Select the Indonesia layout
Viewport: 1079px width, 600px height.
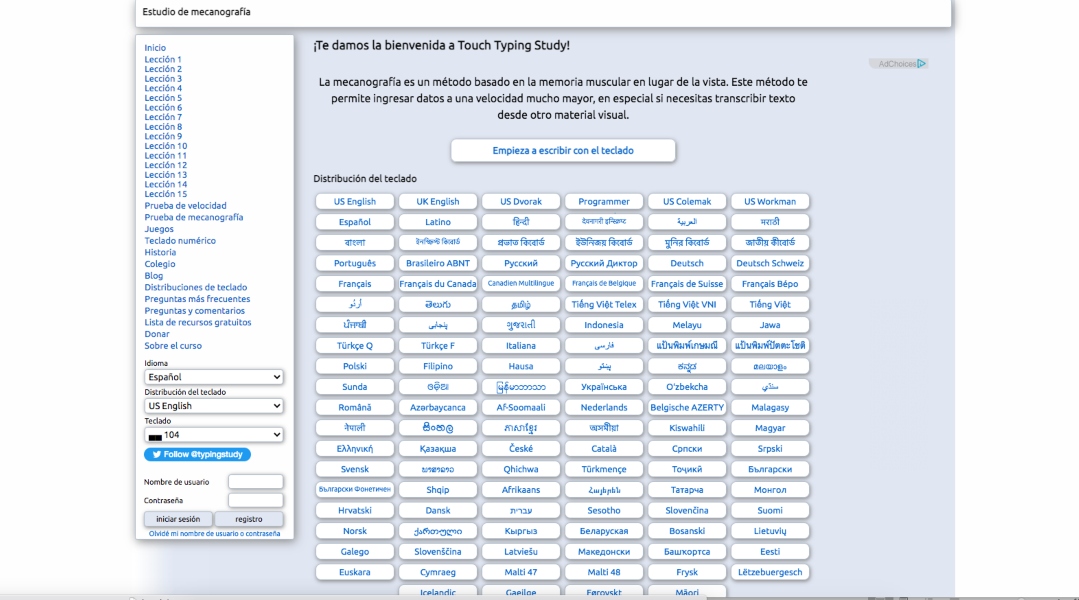pyautogui.click(x=603, y=325)
